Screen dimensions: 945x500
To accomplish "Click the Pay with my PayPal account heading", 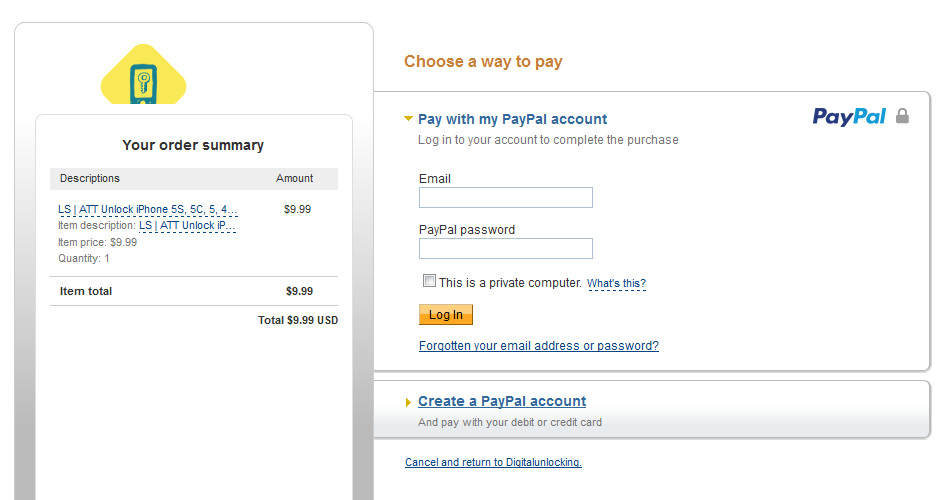I will 512,119.
